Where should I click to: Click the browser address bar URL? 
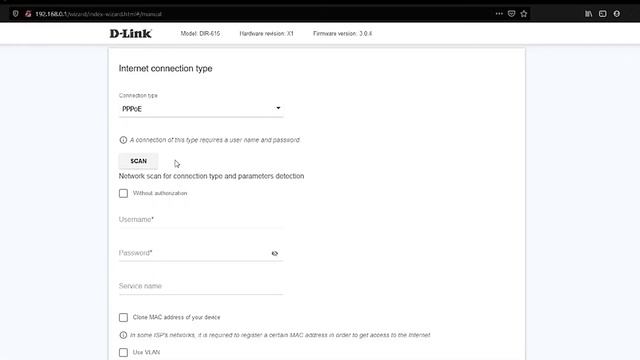[98, 14]
